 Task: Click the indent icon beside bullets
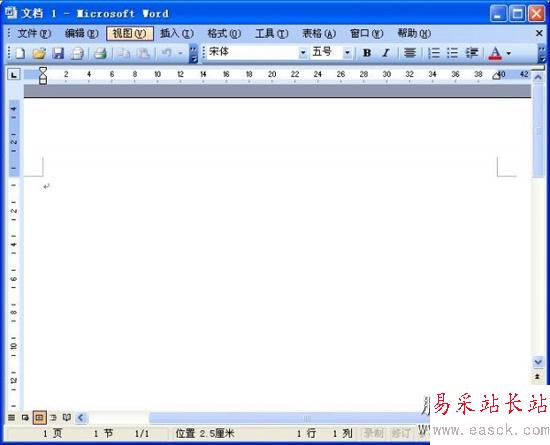click(472, 53)
